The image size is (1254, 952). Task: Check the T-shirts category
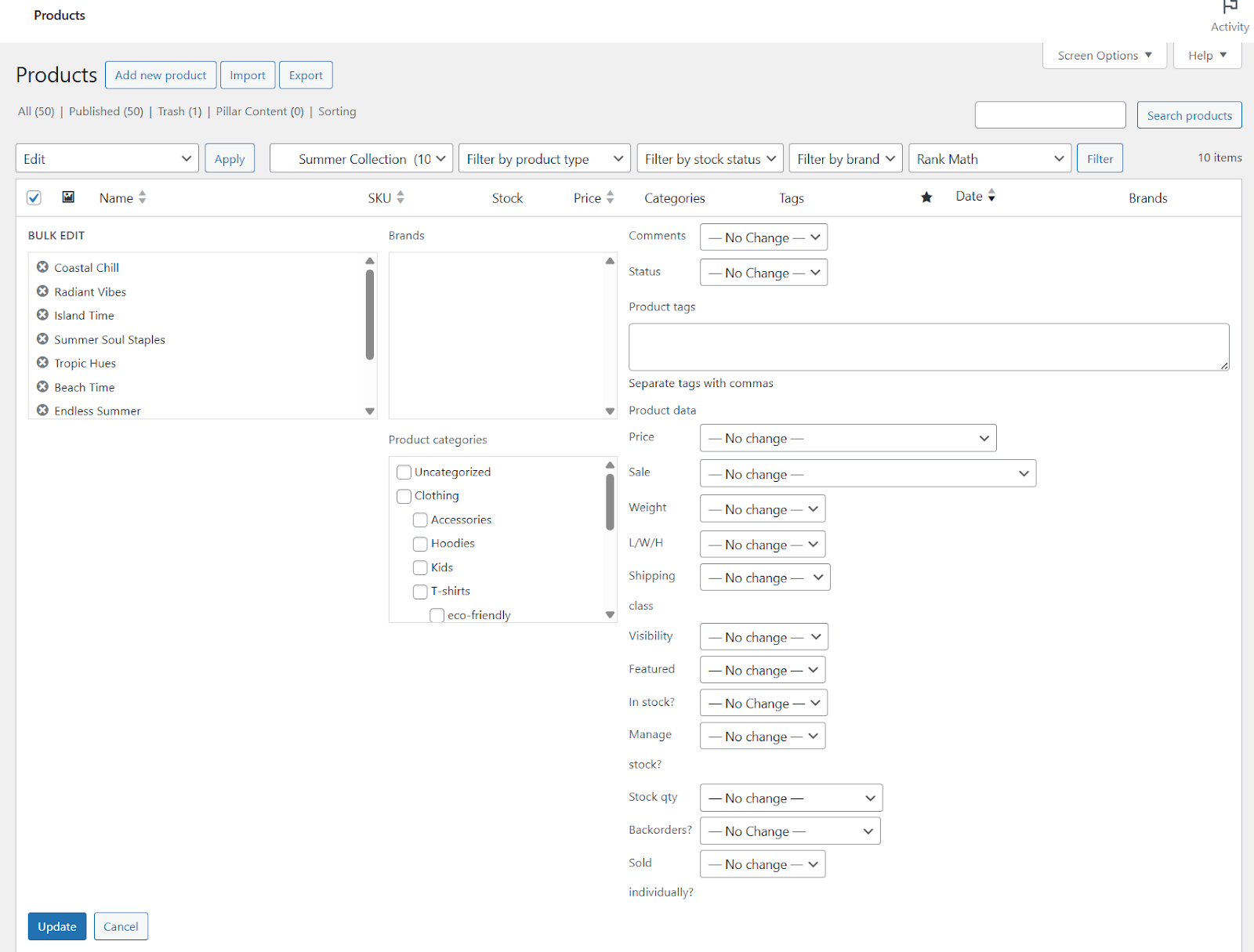pyautogui.click(x=421, y=592)
